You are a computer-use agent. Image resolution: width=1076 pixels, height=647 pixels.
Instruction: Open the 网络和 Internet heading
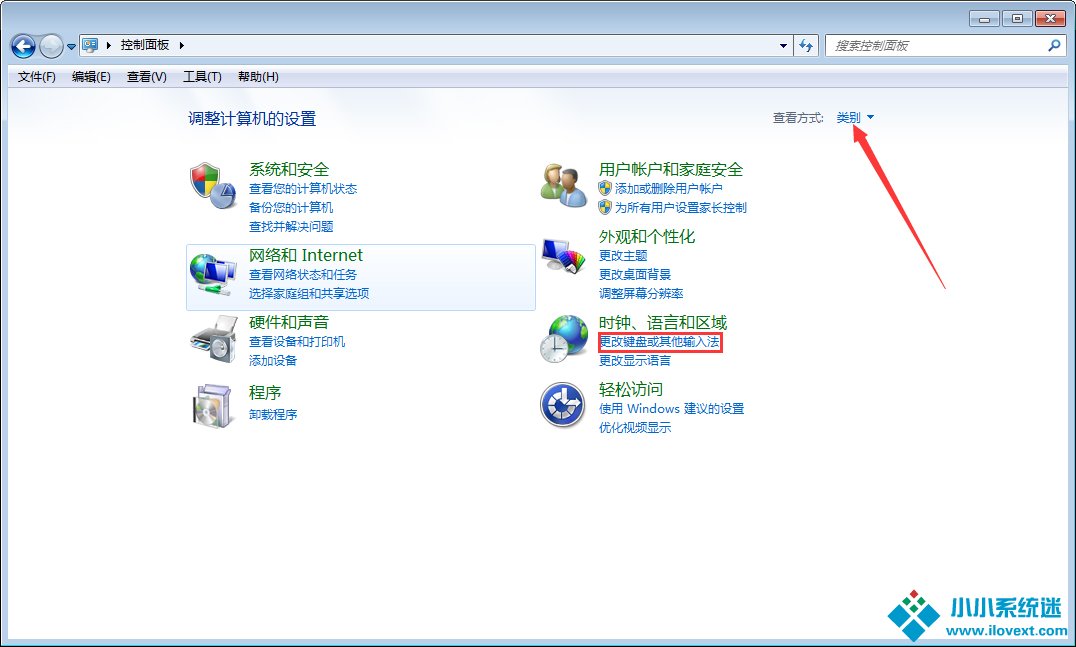[x=305, y=255]
